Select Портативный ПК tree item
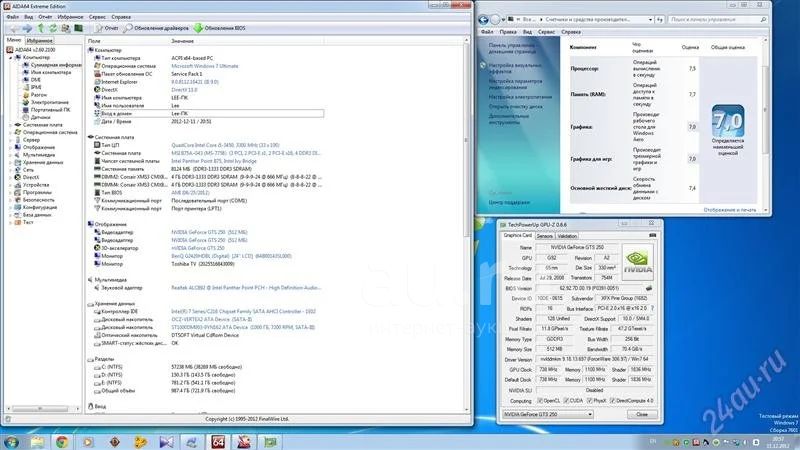This screenshot has height=450, width=800. click(x=46, y=110)
